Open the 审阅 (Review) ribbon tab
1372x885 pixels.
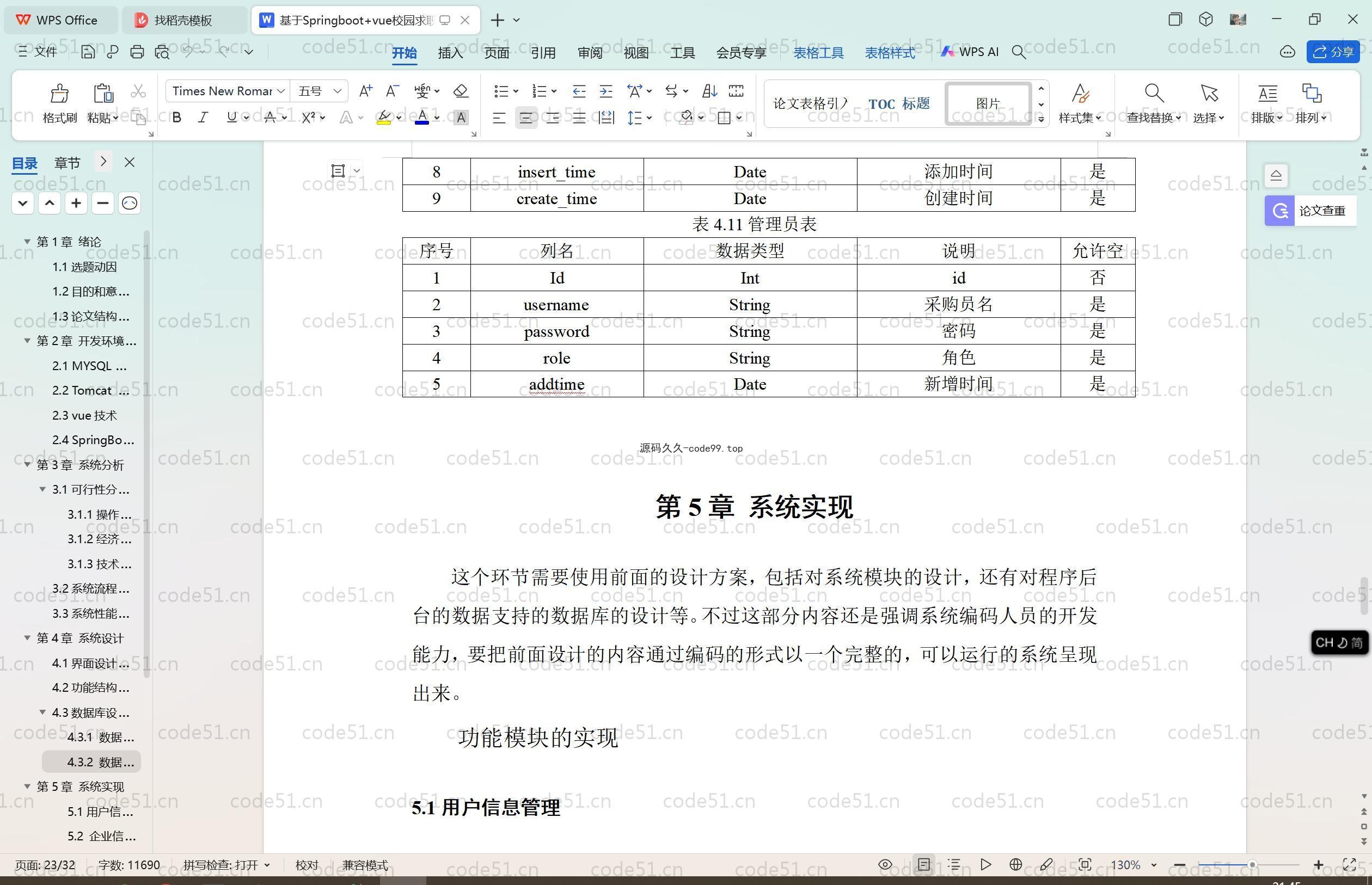pyautogui.click(x=590, y=53)
